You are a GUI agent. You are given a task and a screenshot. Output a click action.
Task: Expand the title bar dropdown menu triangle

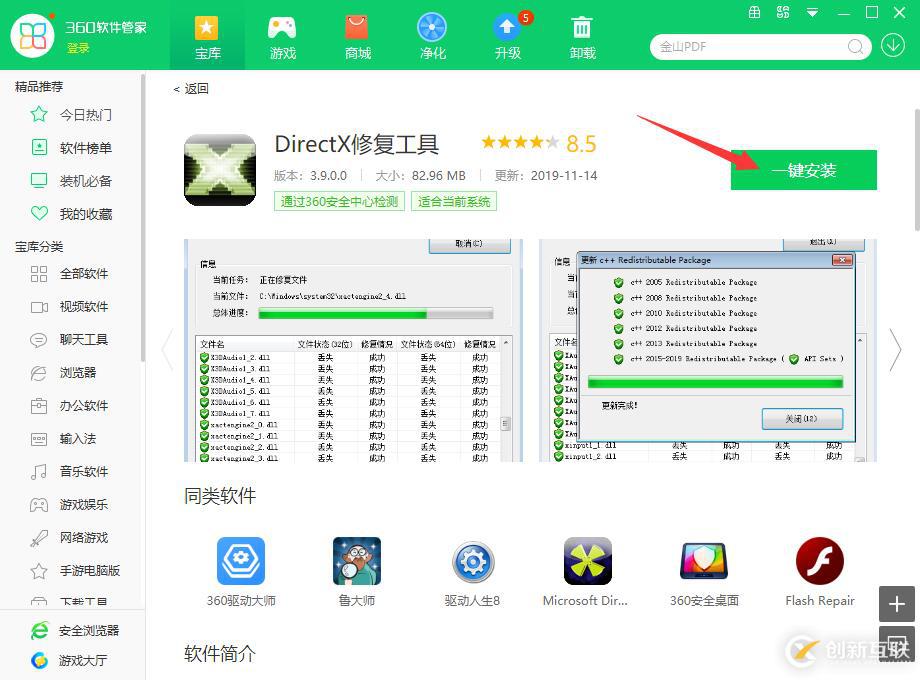coord(812,12)
